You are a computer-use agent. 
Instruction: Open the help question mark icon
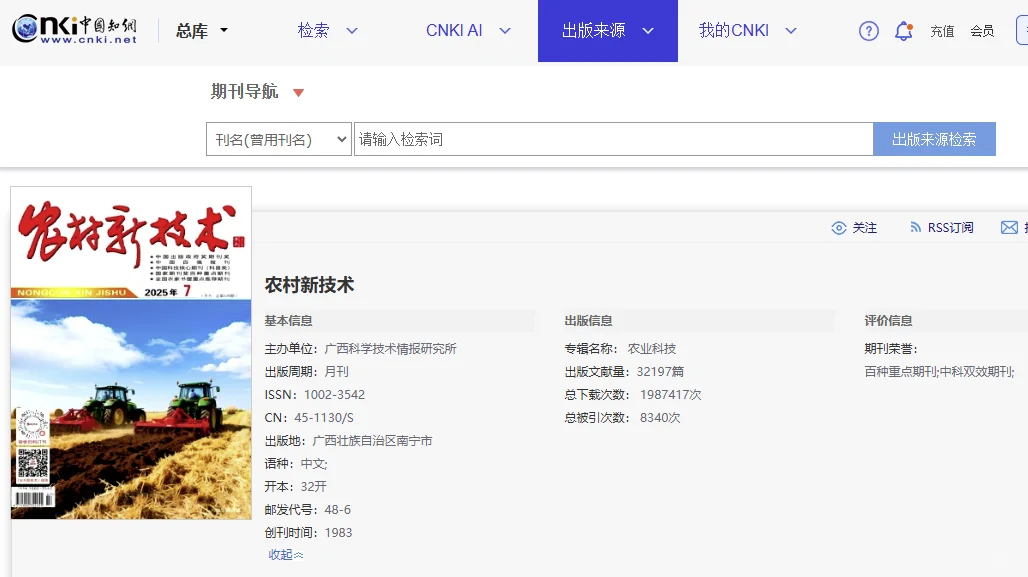click(868, 31)
